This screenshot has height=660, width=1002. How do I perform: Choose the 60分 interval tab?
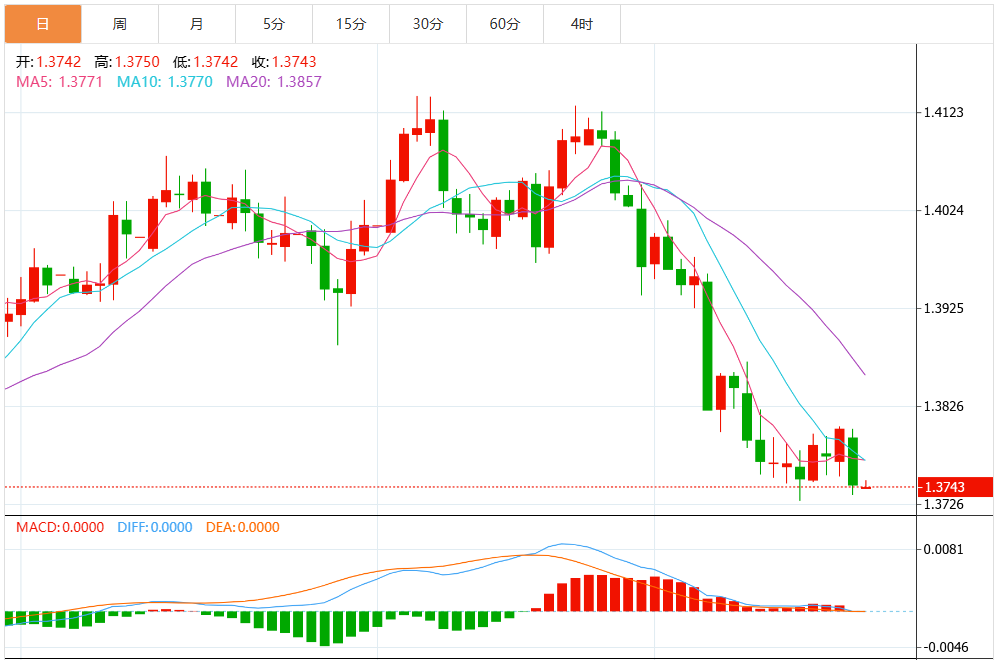(504, 24)
